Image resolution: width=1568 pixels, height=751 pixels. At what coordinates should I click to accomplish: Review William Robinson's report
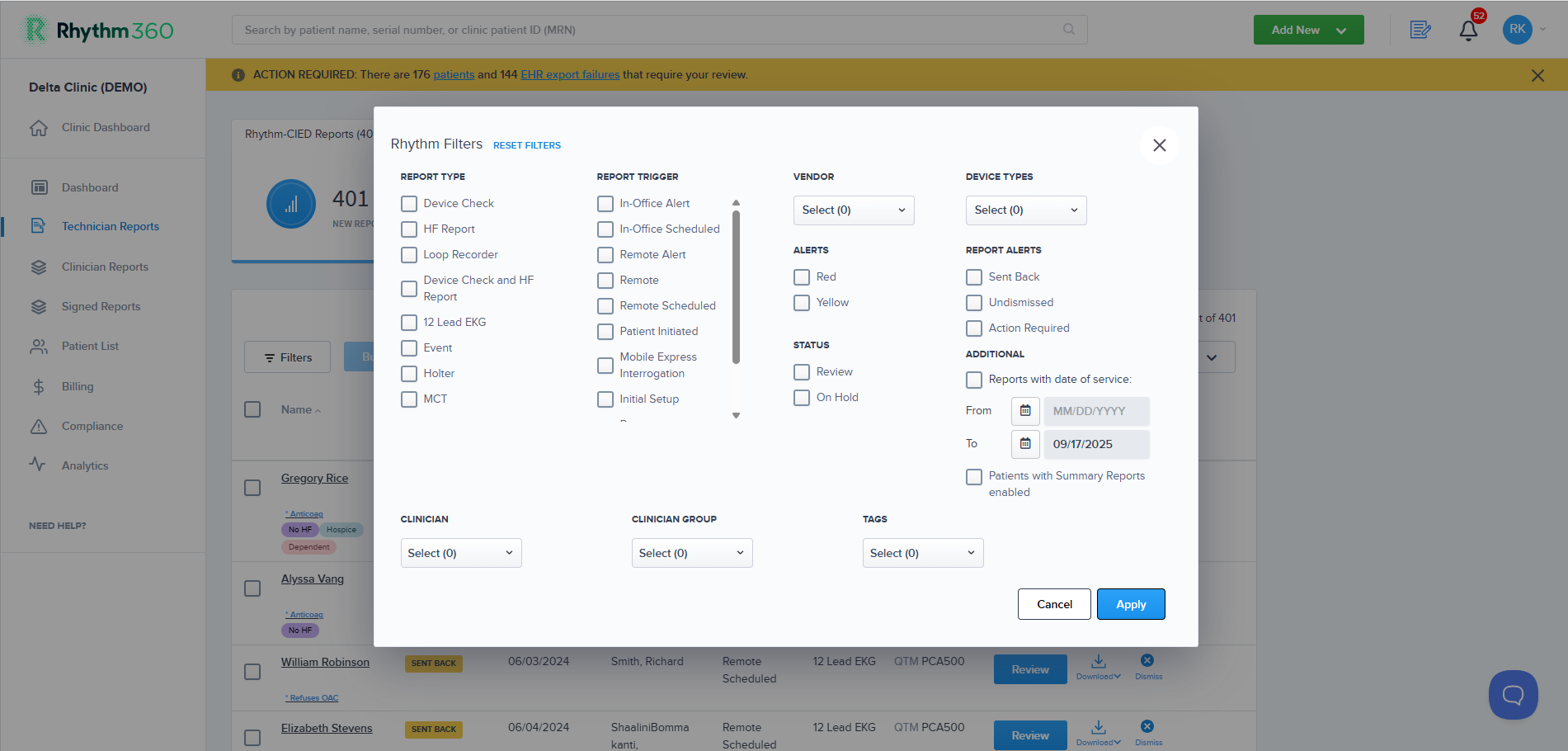pos(1030,669)
